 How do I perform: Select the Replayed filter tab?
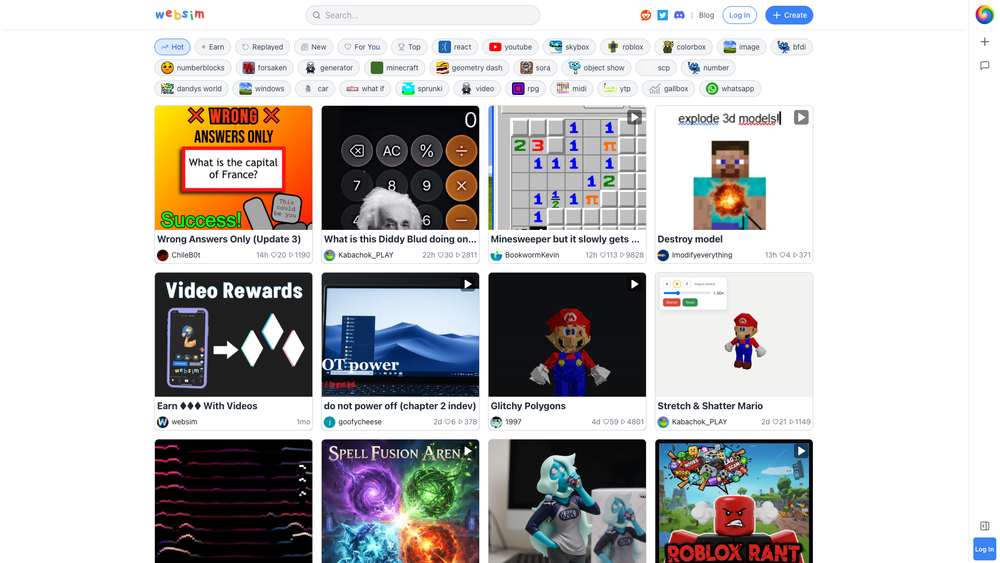(x=262, y=47)
